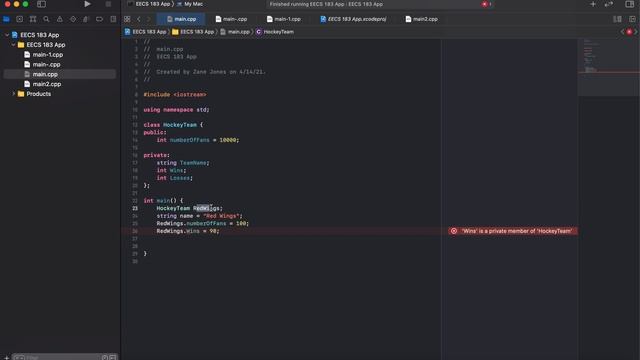This screenshot has height=360, width=640.
Task: Click the Library plus button
Action: point(593,4)
